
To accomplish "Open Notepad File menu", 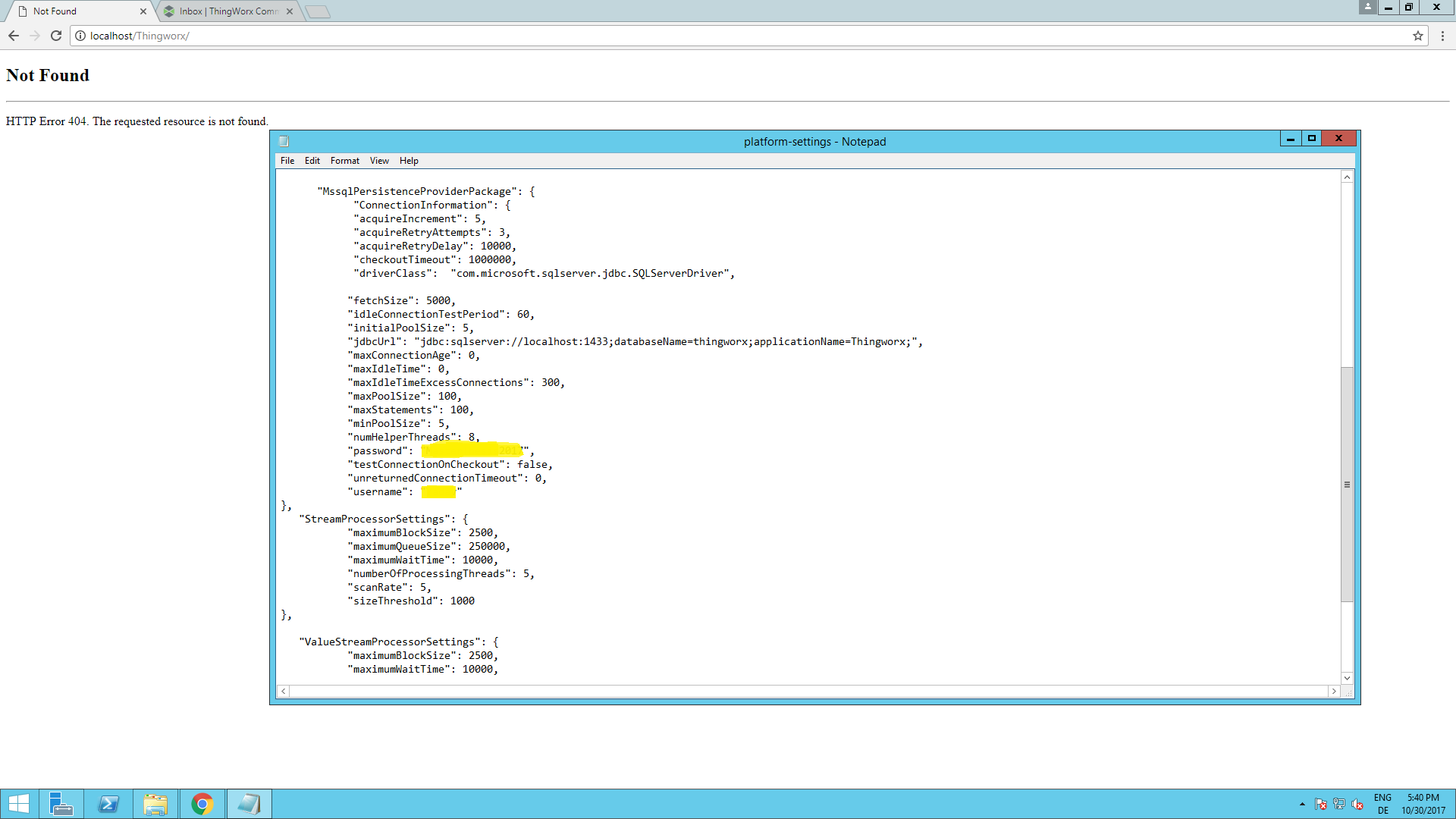I will click(x=287, y=161).
